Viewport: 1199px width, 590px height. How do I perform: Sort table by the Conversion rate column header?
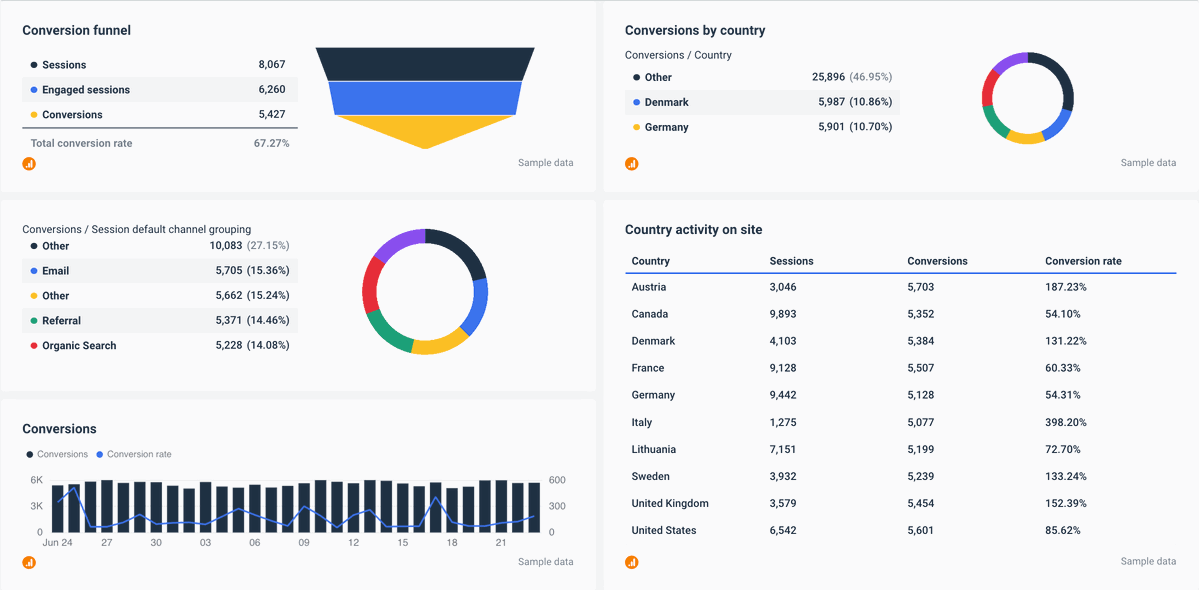point(1084,261)
